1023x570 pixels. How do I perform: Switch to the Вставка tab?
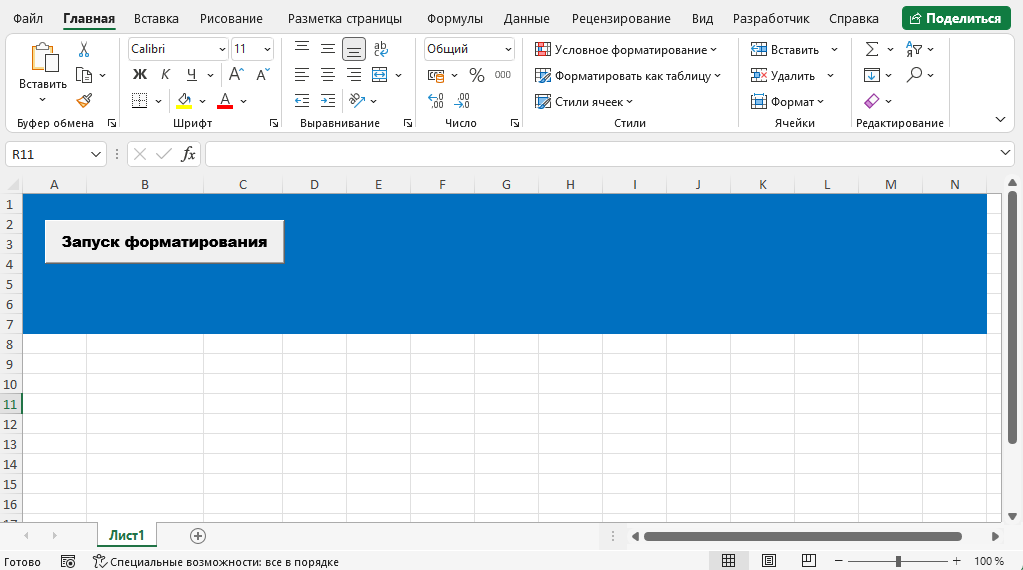coord(156,18)
